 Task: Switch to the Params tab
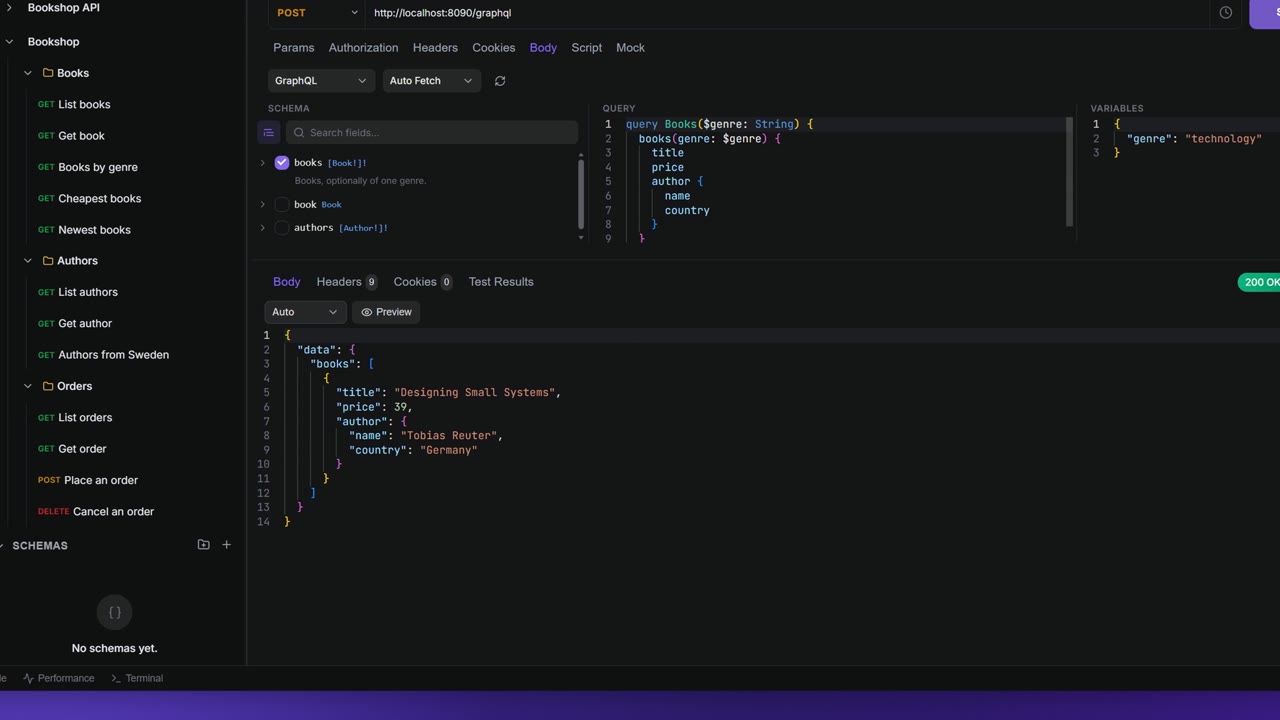tap(293, 48)
